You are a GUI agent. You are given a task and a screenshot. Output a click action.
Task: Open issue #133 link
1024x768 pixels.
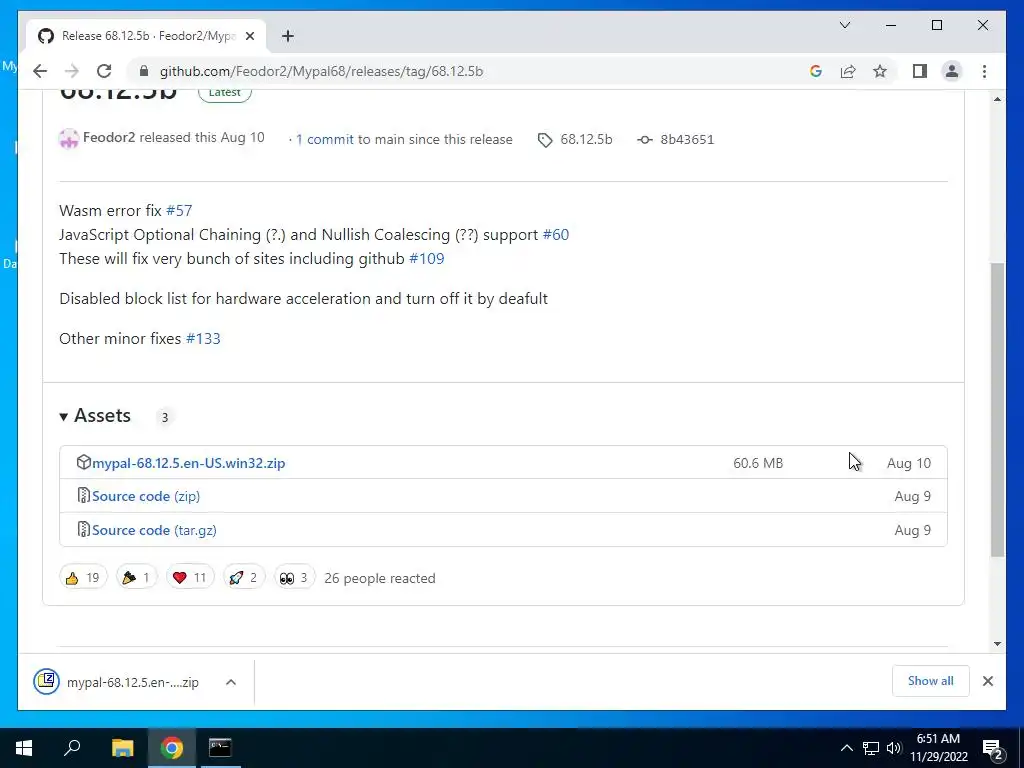(x=203, y=338)
